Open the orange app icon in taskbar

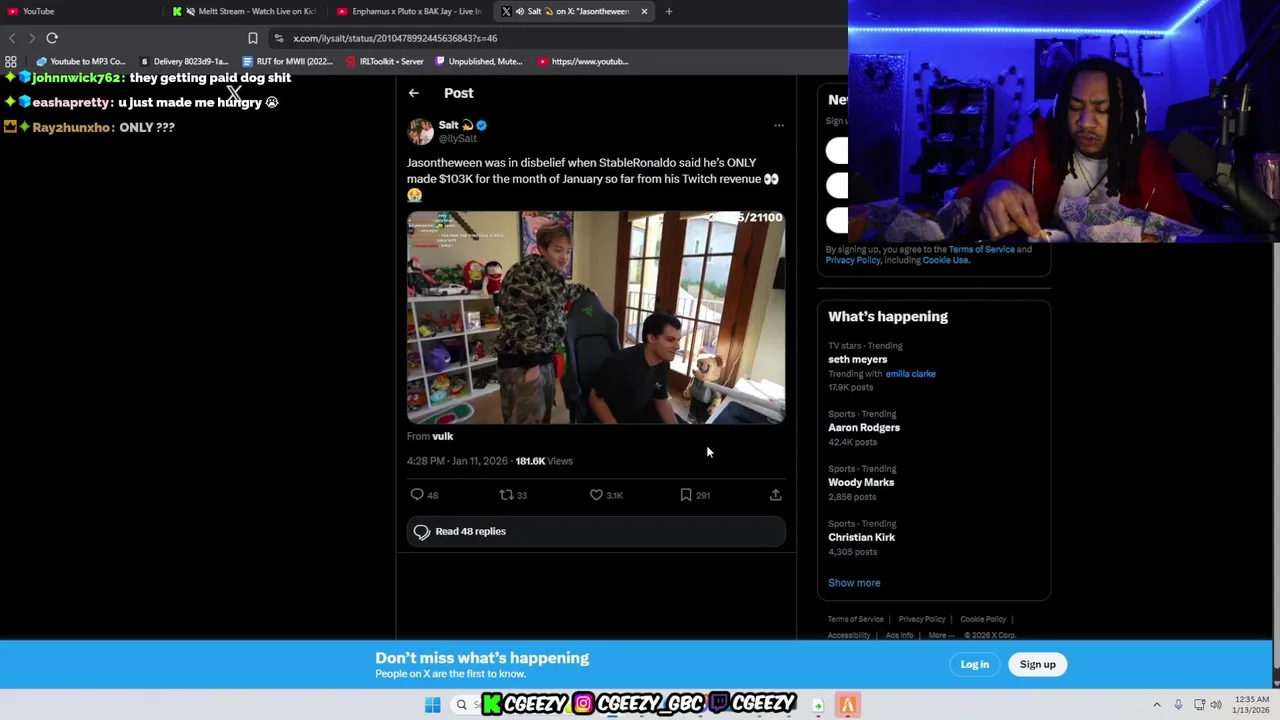pyautogui.click(x=847, y=705)
